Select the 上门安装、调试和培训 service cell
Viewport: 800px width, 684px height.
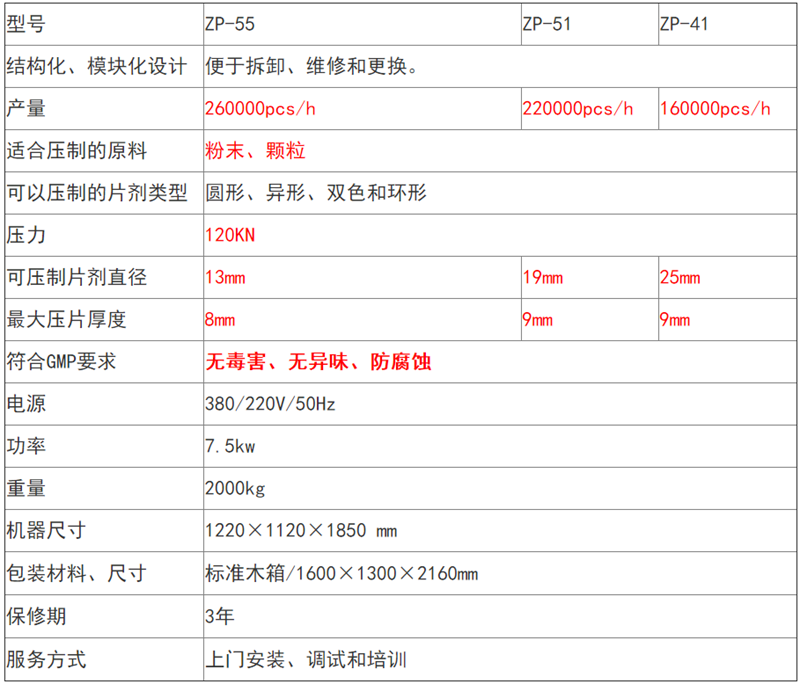click(x=305, y=660)
